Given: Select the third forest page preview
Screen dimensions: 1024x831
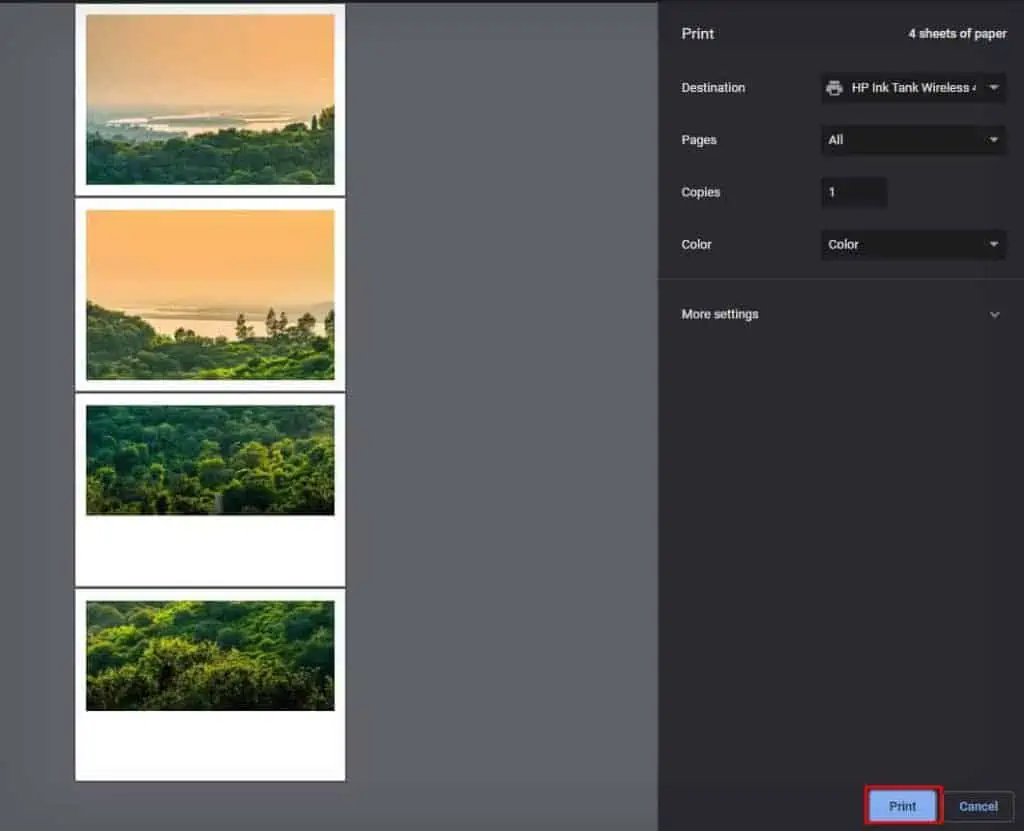Looking at the screenshot, I should (x=211, y=490).
